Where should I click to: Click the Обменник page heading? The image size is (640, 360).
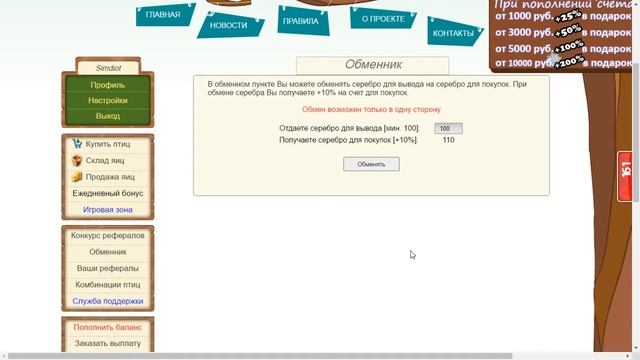click(373, 64)
